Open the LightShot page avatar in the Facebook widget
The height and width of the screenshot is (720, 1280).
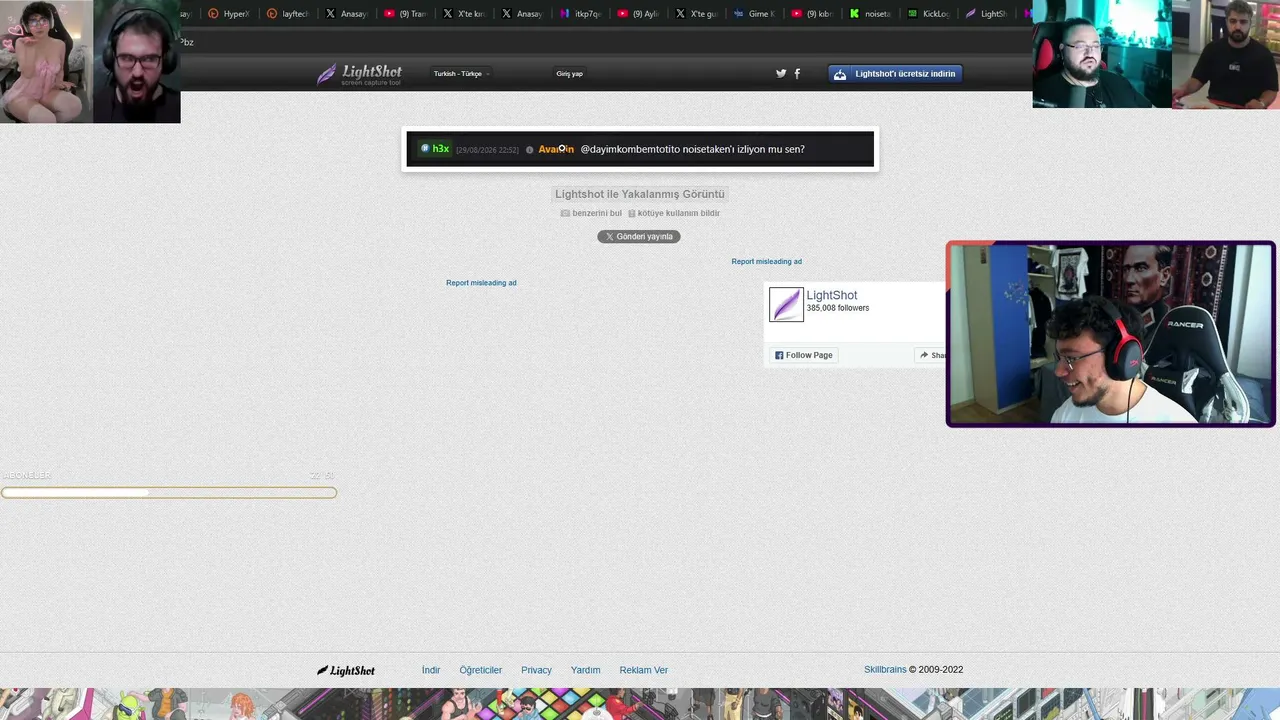(x=786, y=304)
